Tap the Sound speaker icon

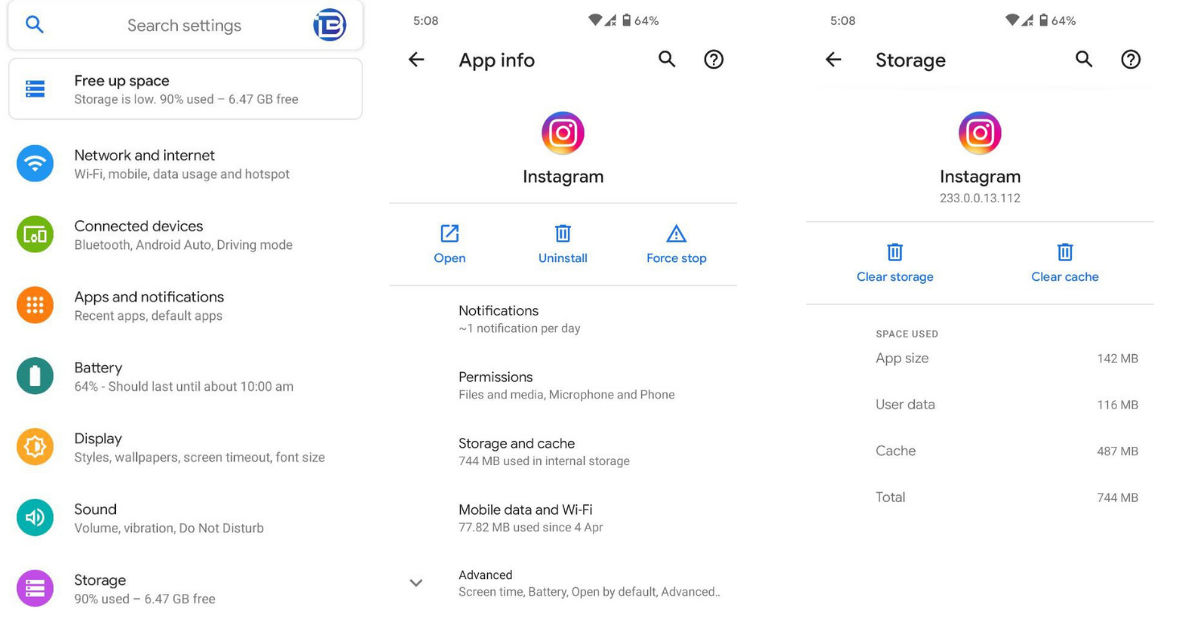tap(35, 517)
